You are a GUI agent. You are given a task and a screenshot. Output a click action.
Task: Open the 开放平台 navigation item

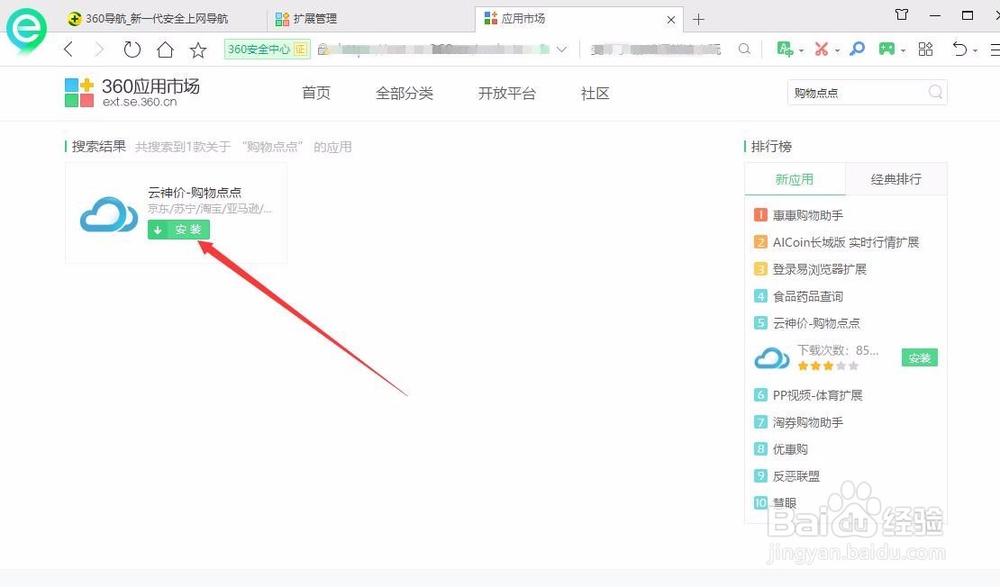507,93
